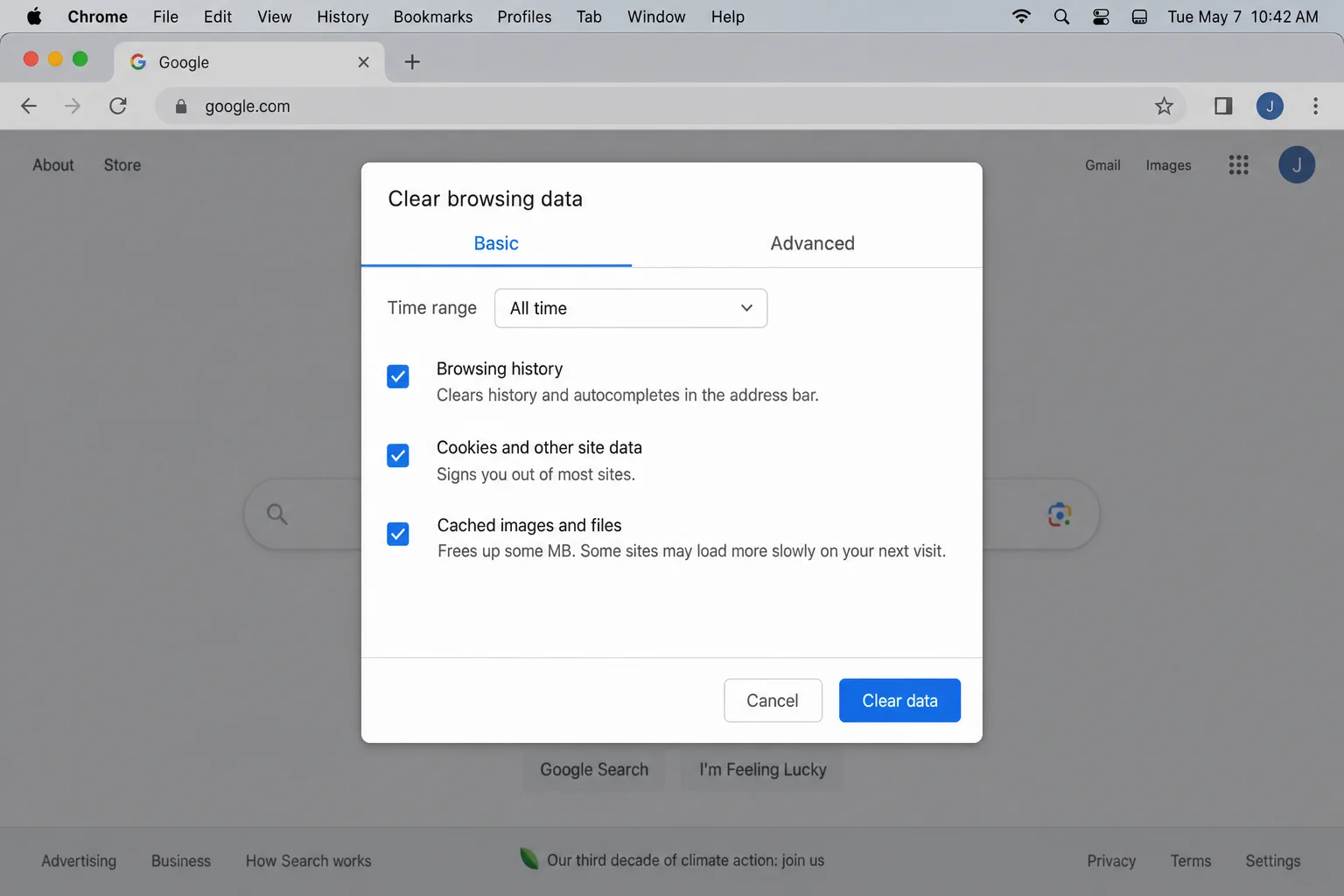Open the About link
Image resolution: width=1344 pixels, height=896 pixels.
pyautogui.click(x=53, y=164)
